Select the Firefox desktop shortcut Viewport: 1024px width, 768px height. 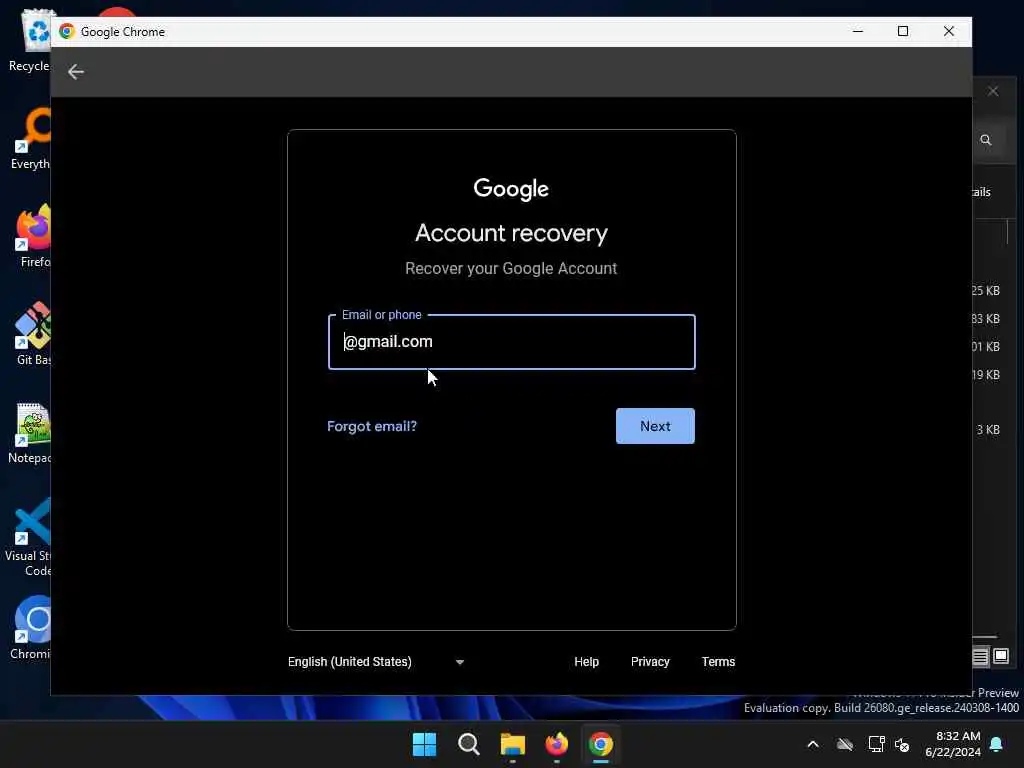coord(33,236)
